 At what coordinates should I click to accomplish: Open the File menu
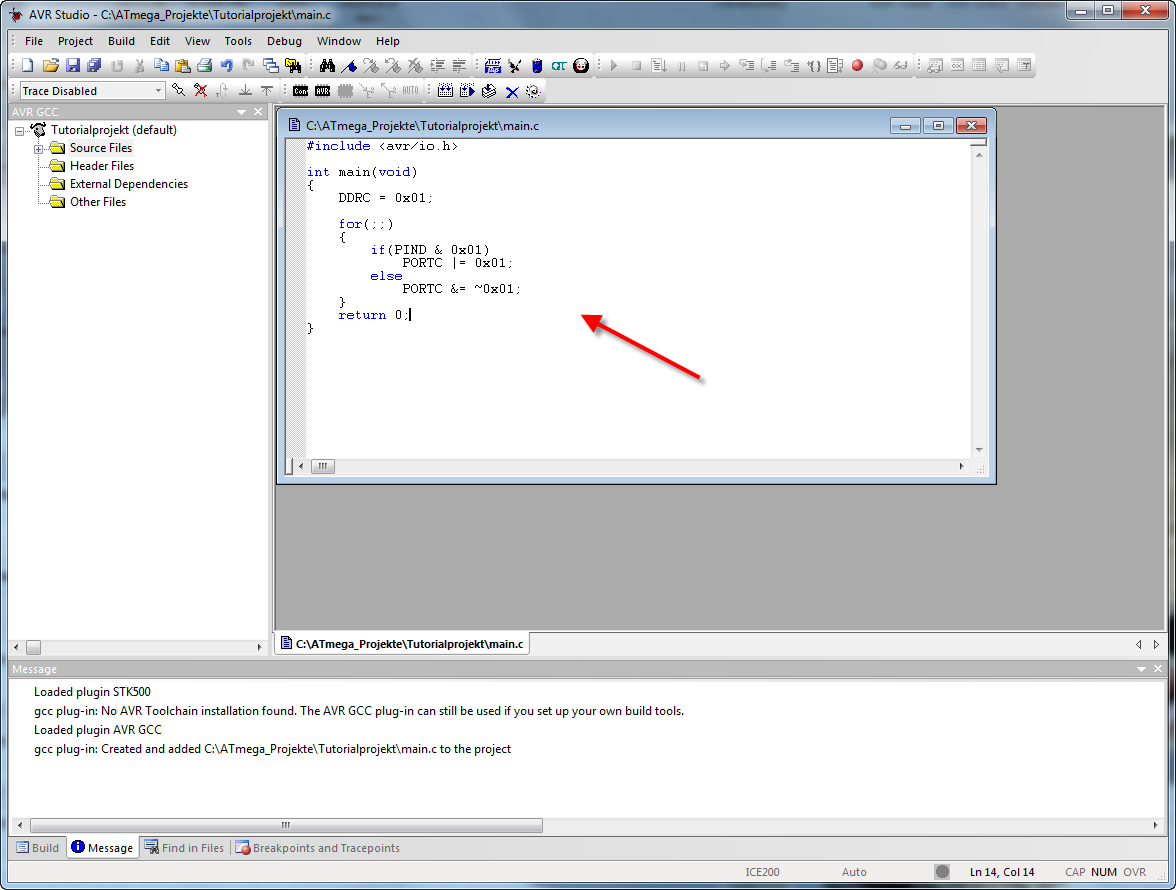tap(34, 41)
